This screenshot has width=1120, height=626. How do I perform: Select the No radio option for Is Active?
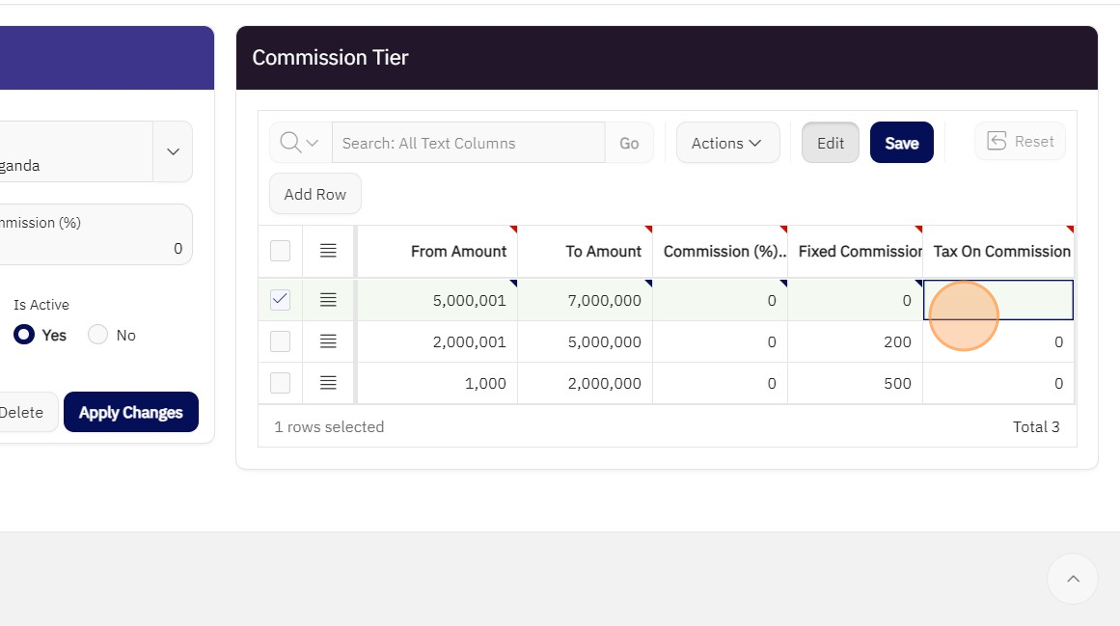(98, 335)
